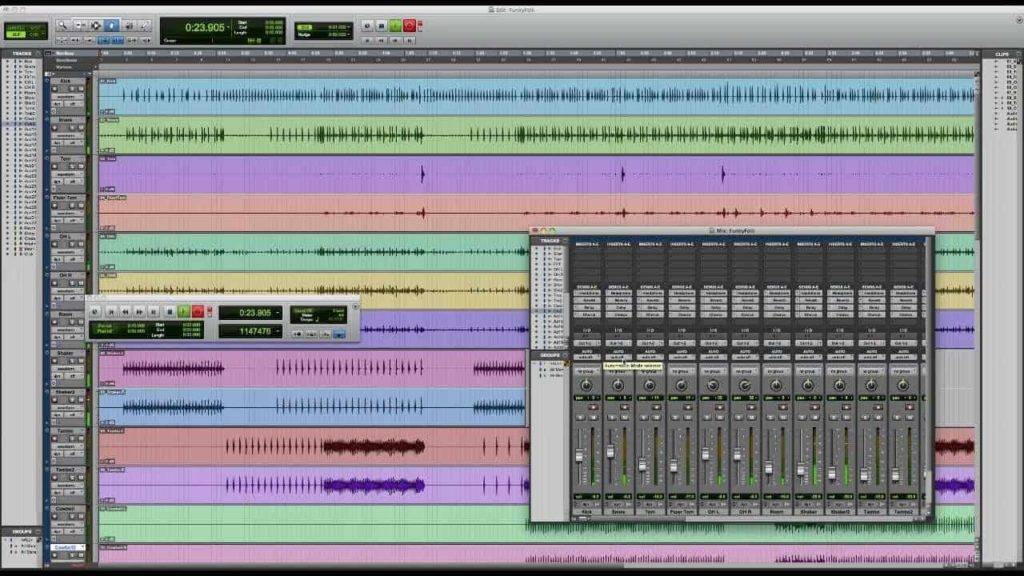
Task: Select the Grabber tool in the Edit toolbar
Action: click(x=112, y=25)
